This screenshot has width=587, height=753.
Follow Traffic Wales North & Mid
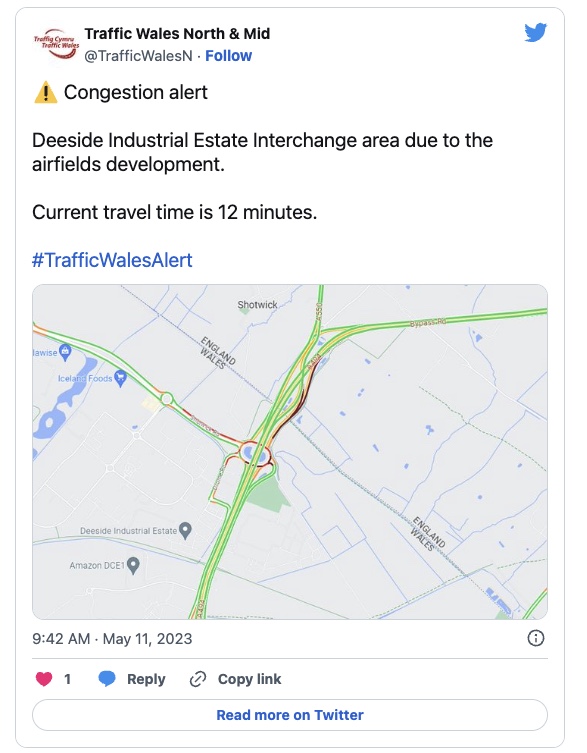(x=228, y=56)
